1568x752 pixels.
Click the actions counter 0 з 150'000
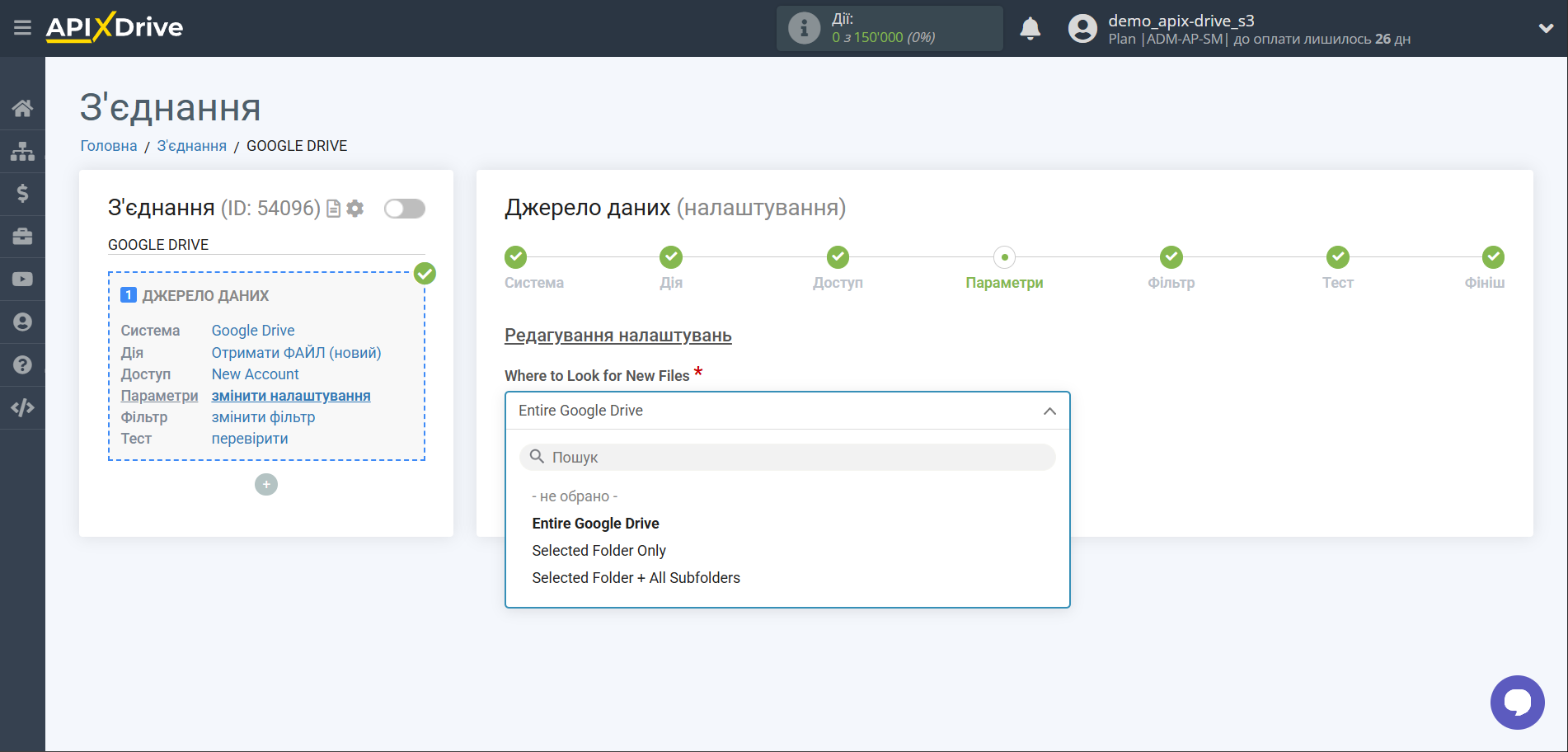(x=884, y=37)
